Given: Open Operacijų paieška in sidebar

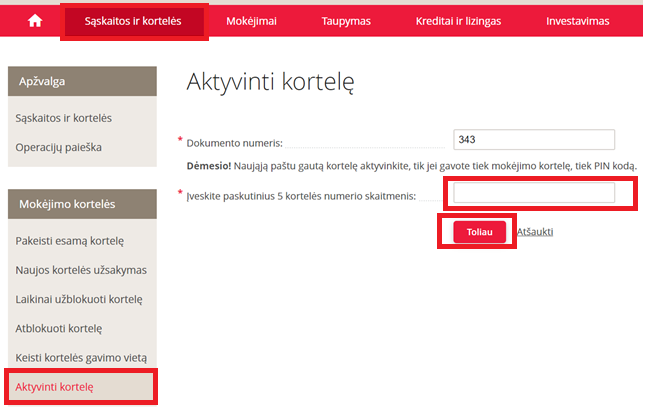Looking at the screenshot, I should coord(59,147).
